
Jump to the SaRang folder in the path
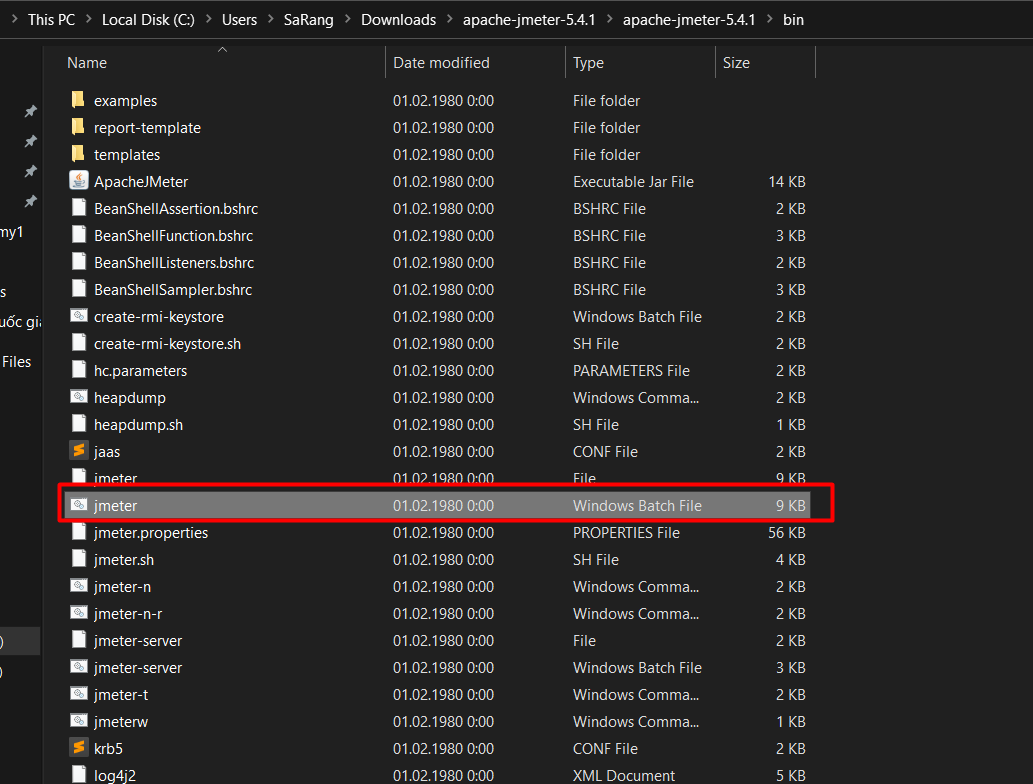coord(308,20)
